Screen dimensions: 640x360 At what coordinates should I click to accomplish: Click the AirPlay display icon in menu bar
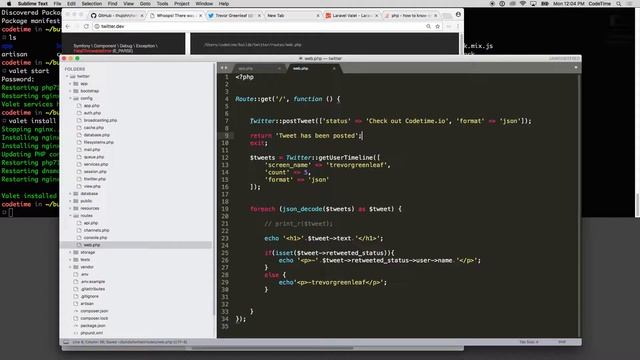pyautogui.click(x=533, y=4)
